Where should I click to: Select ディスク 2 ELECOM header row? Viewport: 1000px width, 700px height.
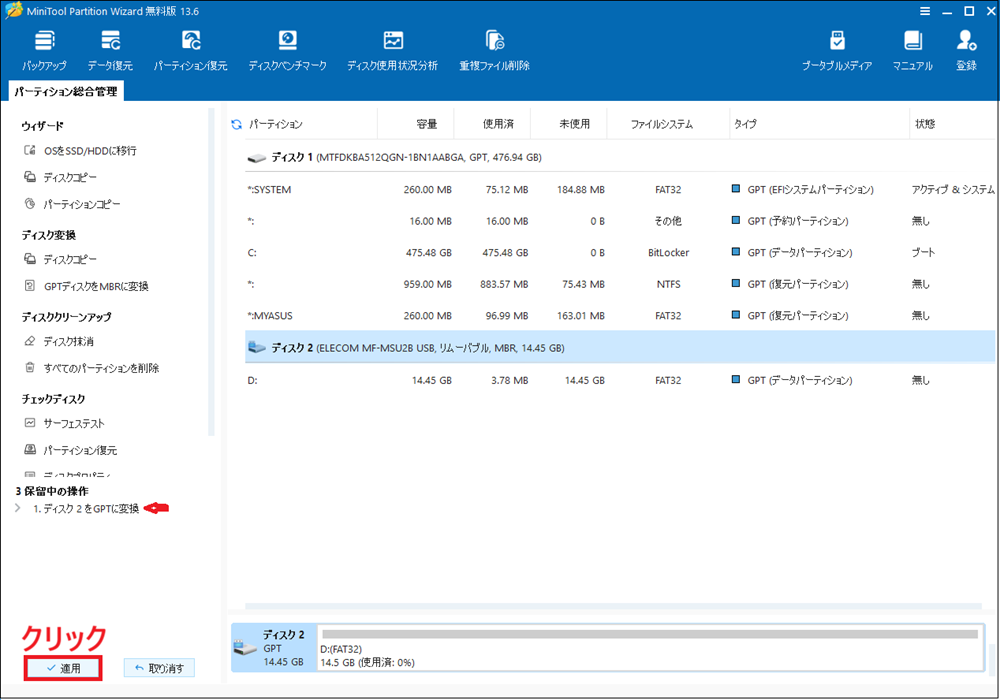click(x=620, y=347)
